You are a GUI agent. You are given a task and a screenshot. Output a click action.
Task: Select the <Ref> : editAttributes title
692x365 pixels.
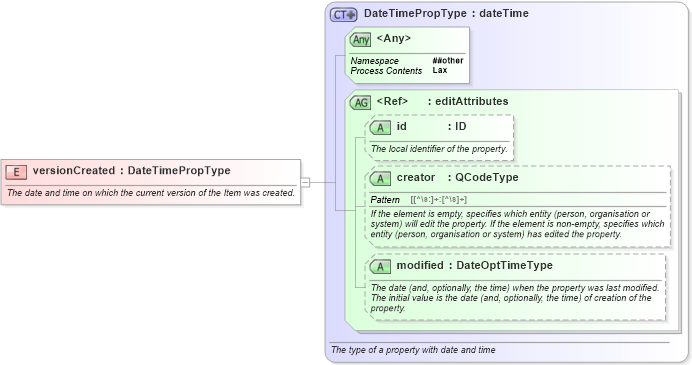pos(442,102)
